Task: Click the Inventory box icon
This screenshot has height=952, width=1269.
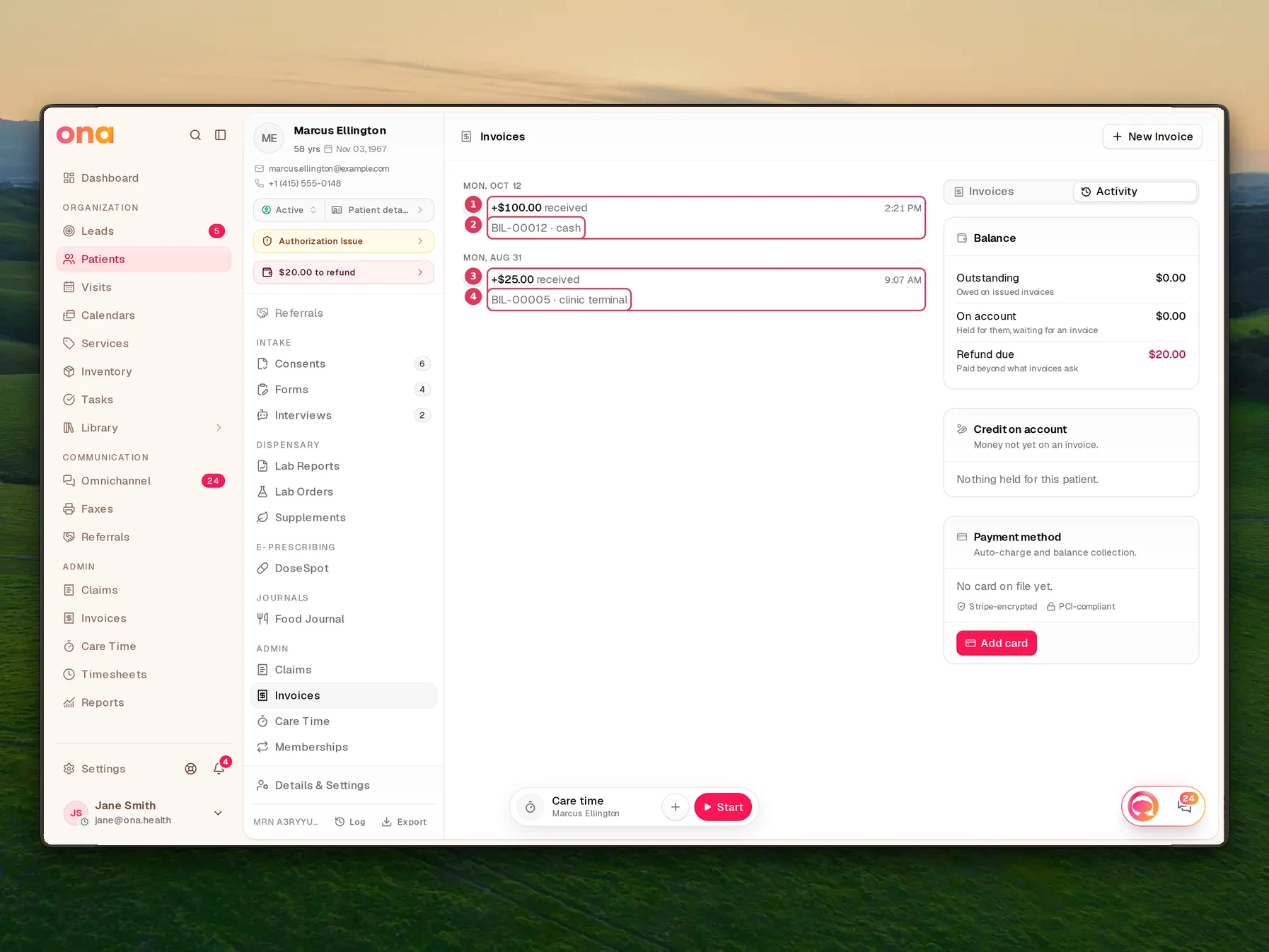Action: coord(69,372)
